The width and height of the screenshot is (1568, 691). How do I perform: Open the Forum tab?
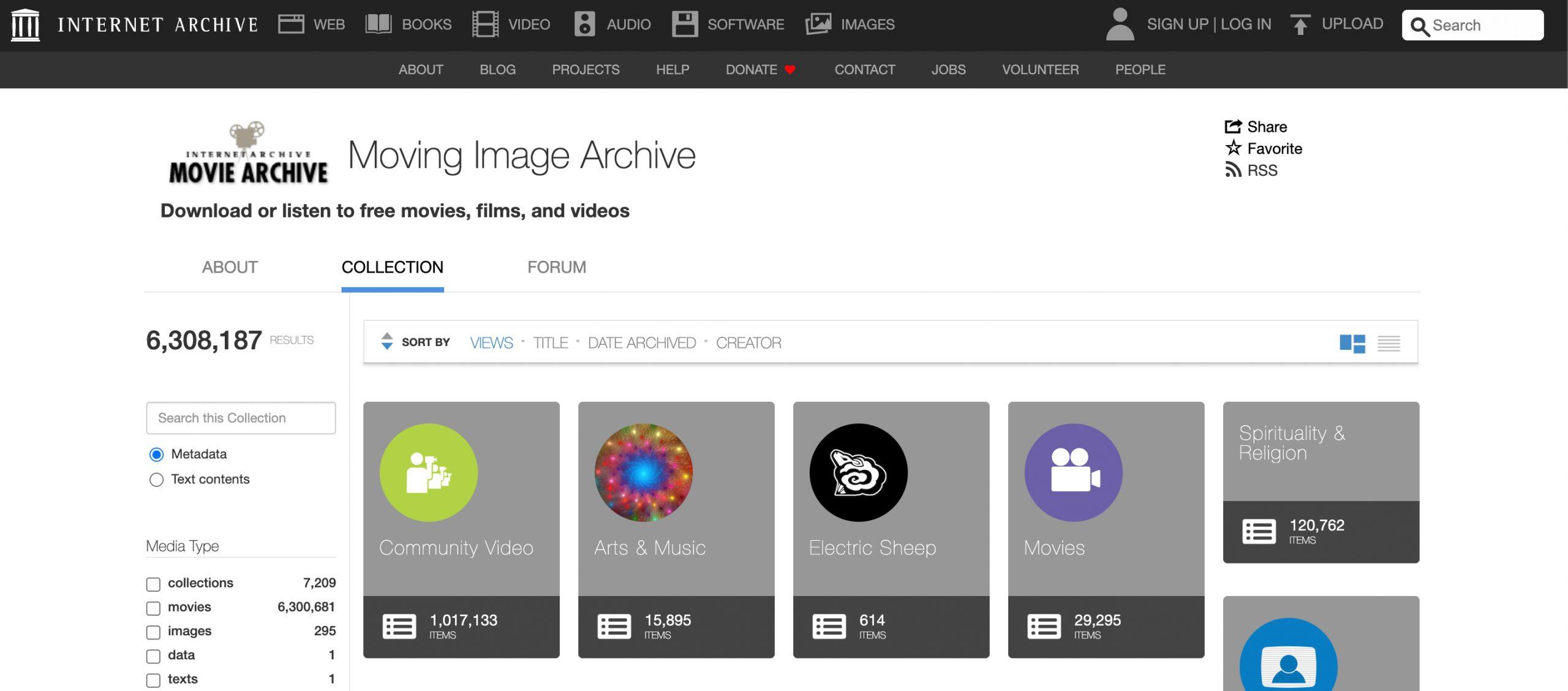pos(557,267)
